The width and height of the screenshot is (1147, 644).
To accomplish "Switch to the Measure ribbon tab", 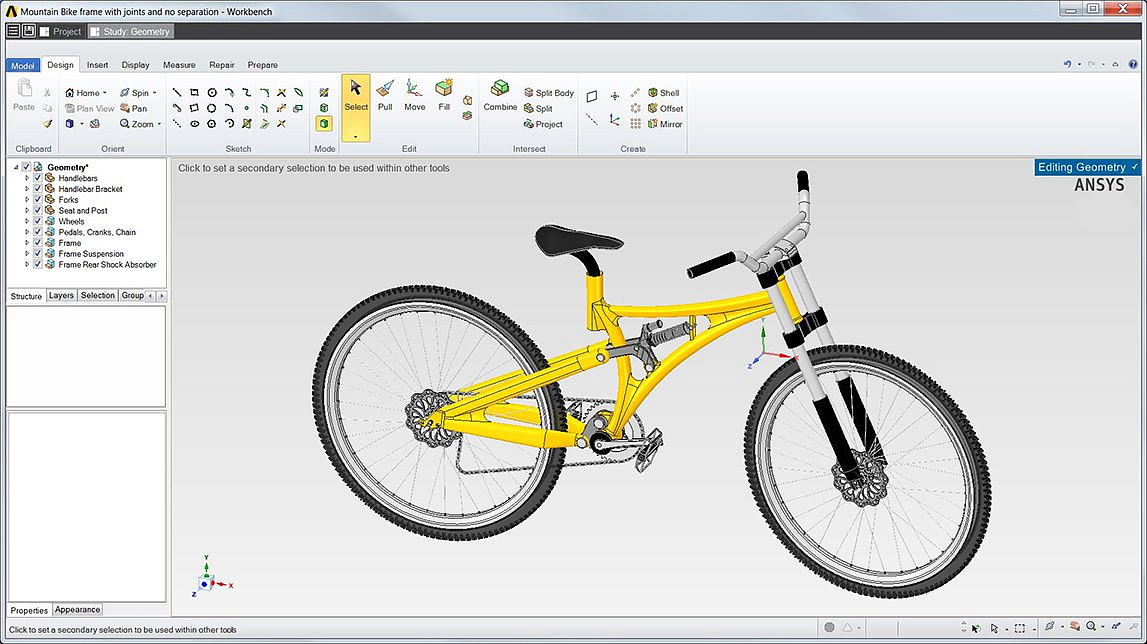I will click(x=179, y=65).
